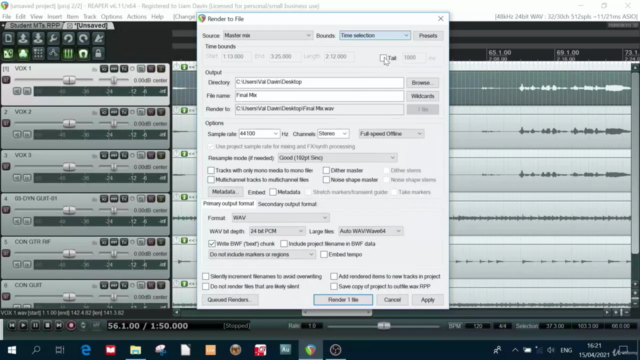Click the Presets button
The height and width of the screenshot is (360, 640).
coord(428,36)
